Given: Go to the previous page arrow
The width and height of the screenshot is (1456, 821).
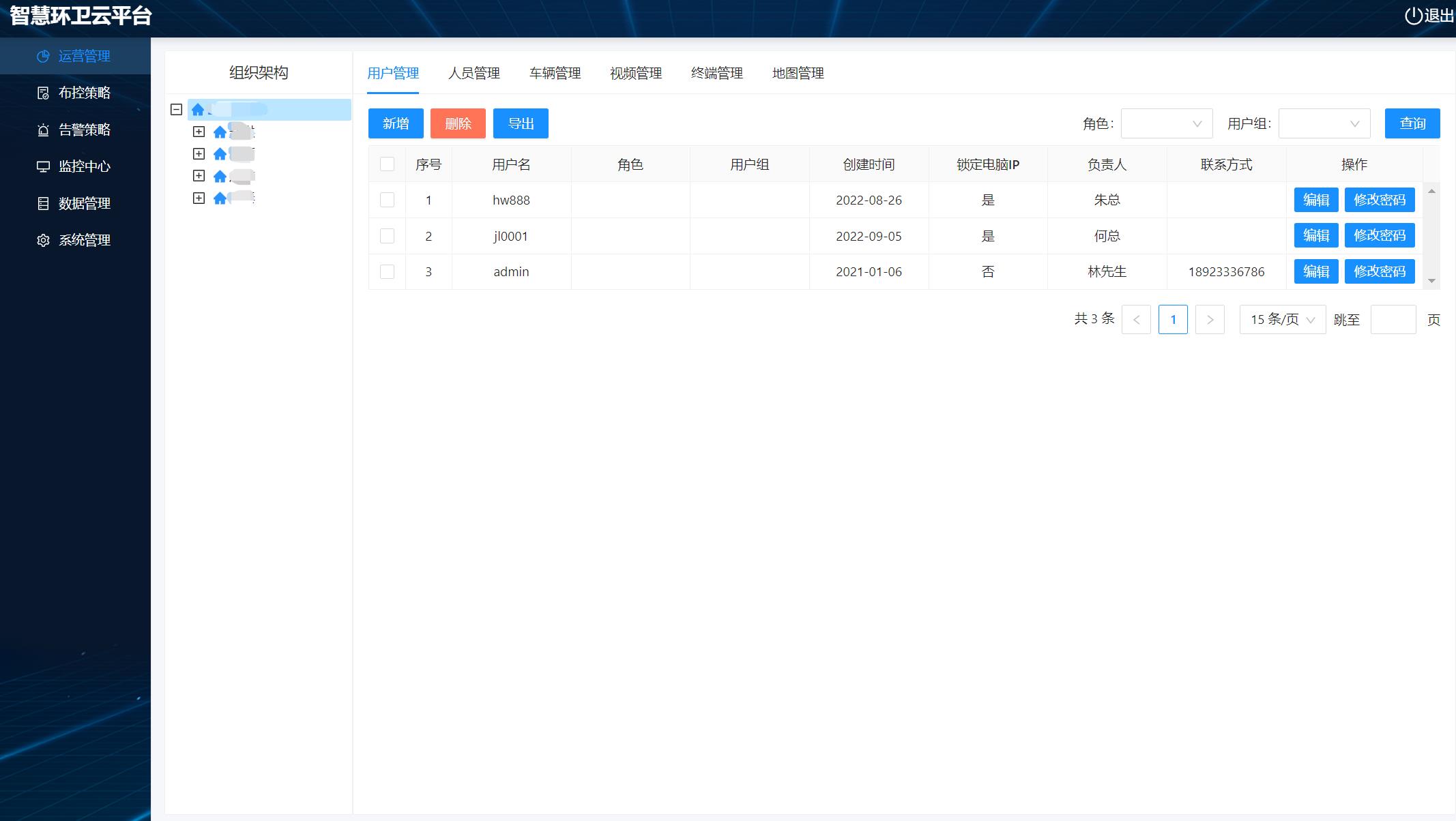Looking at the screenshot, I should [1136, 319].
